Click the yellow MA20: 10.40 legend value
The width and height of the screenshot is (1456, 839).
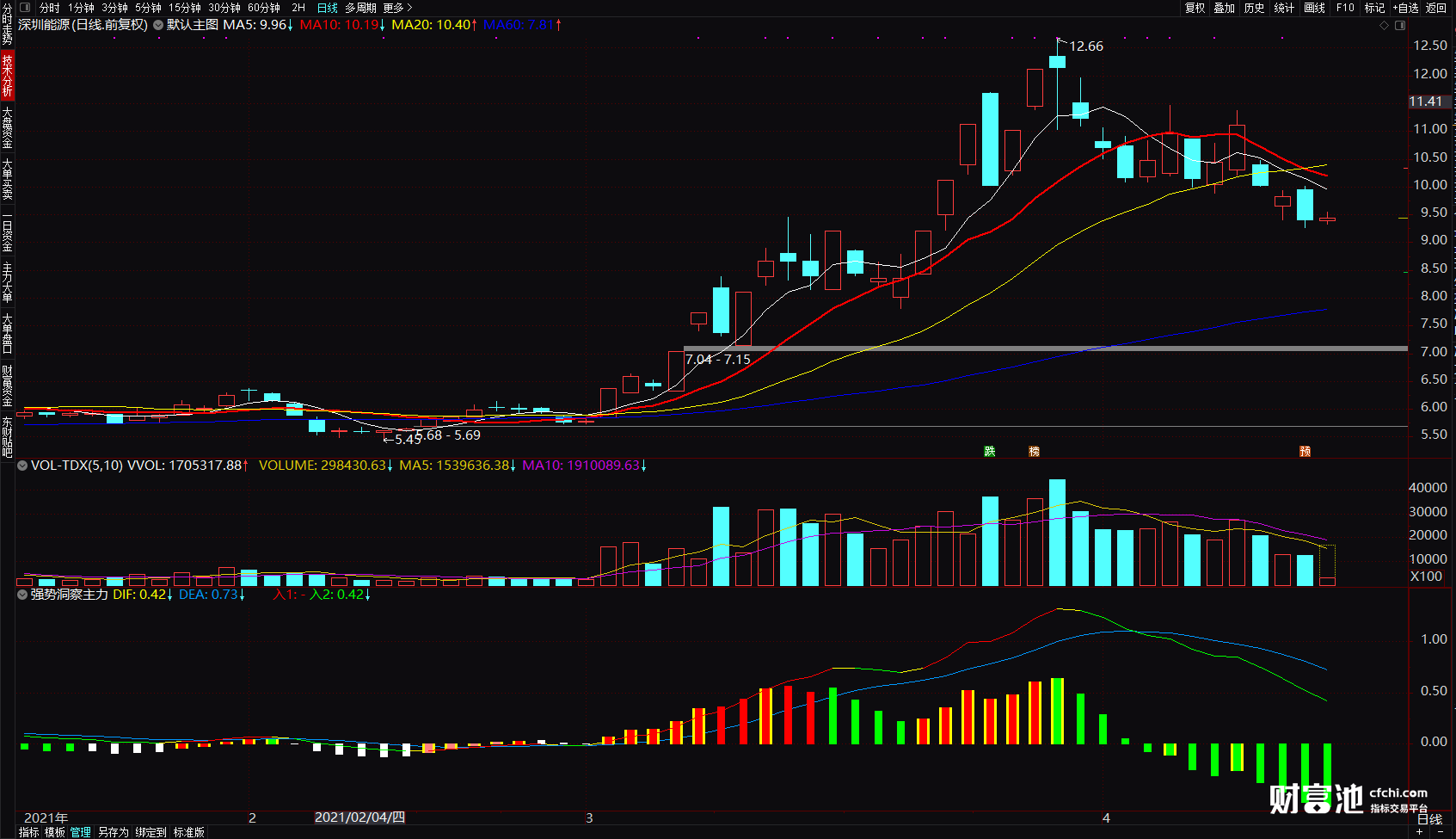coord(434,25)
